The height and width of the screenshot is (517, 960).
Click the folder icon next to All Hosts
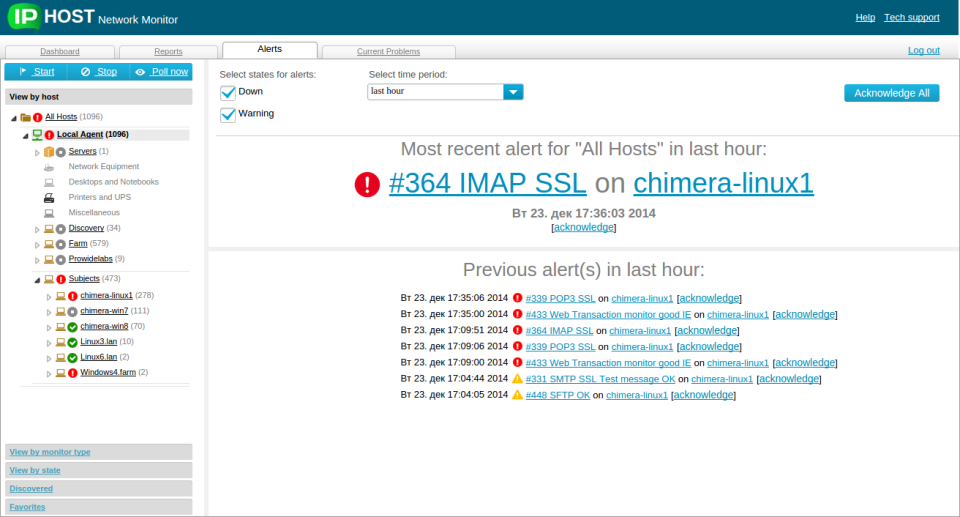coord(25,117)
